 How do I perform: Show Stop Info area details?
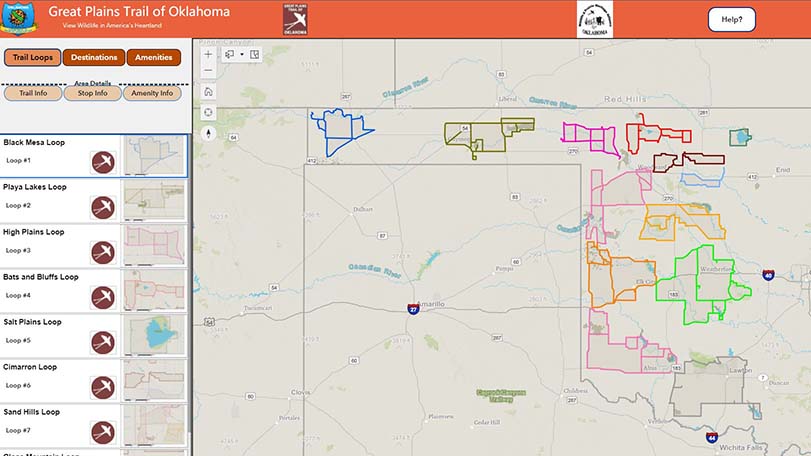92,93
